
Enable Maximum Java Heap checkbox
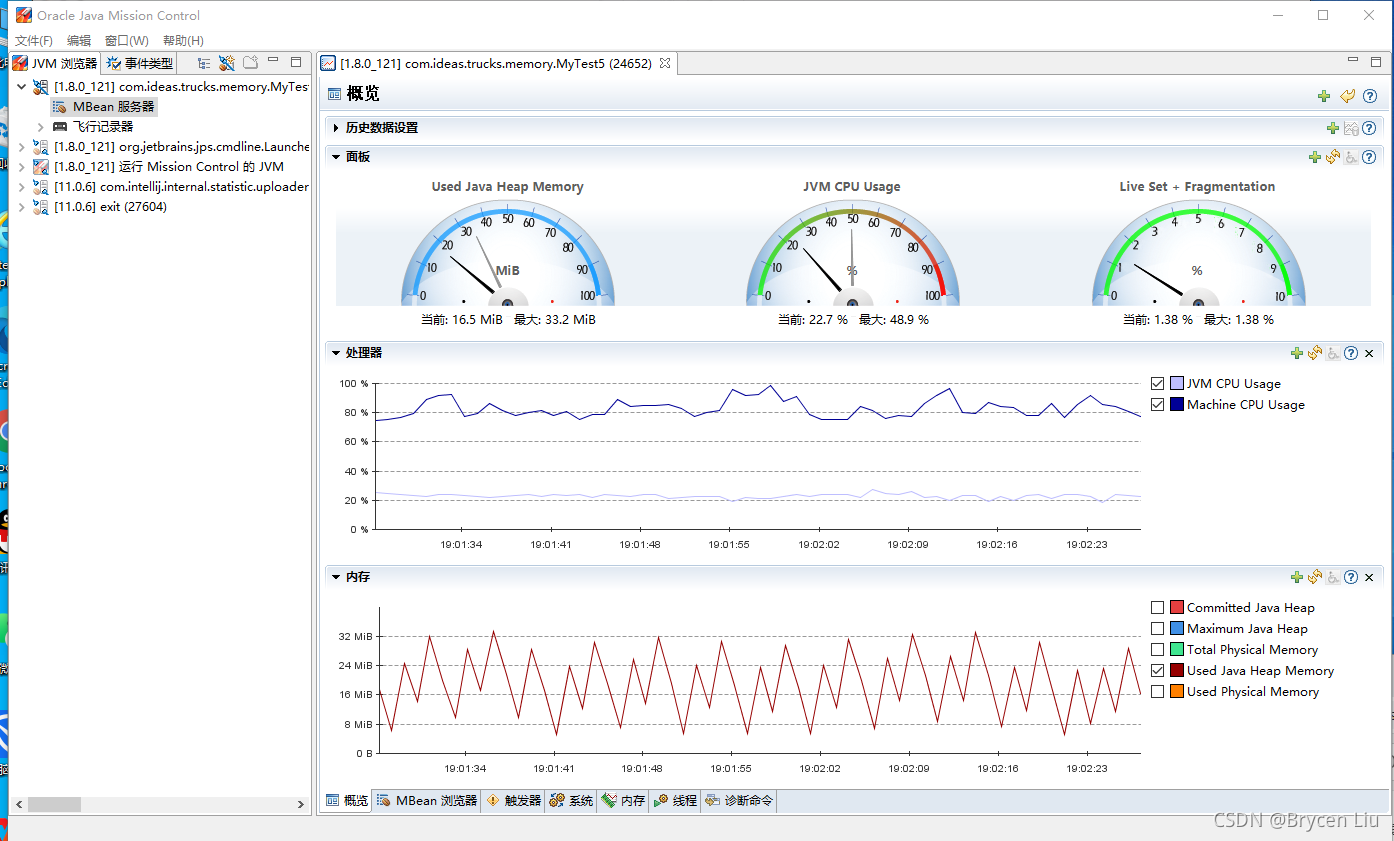click(x=1158, y=629)
